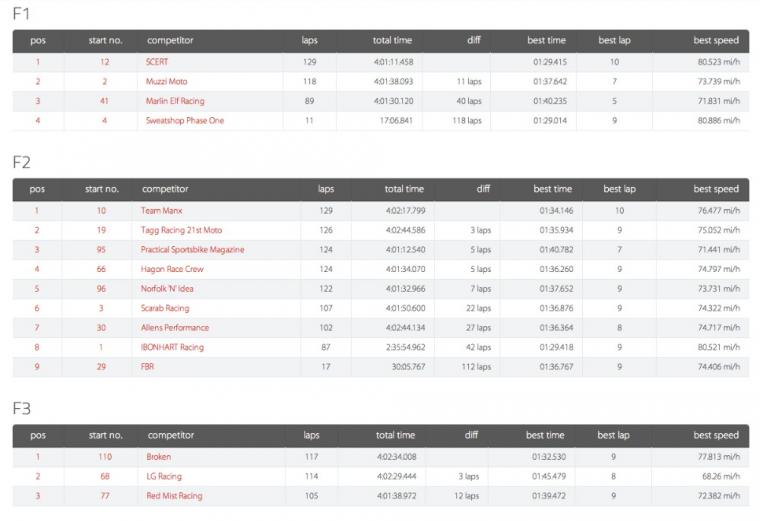Image resolution: width=760 pixels, height=522 pixels.
Task: Click the Hagon Race Crew link
Action: click(172, 269)
